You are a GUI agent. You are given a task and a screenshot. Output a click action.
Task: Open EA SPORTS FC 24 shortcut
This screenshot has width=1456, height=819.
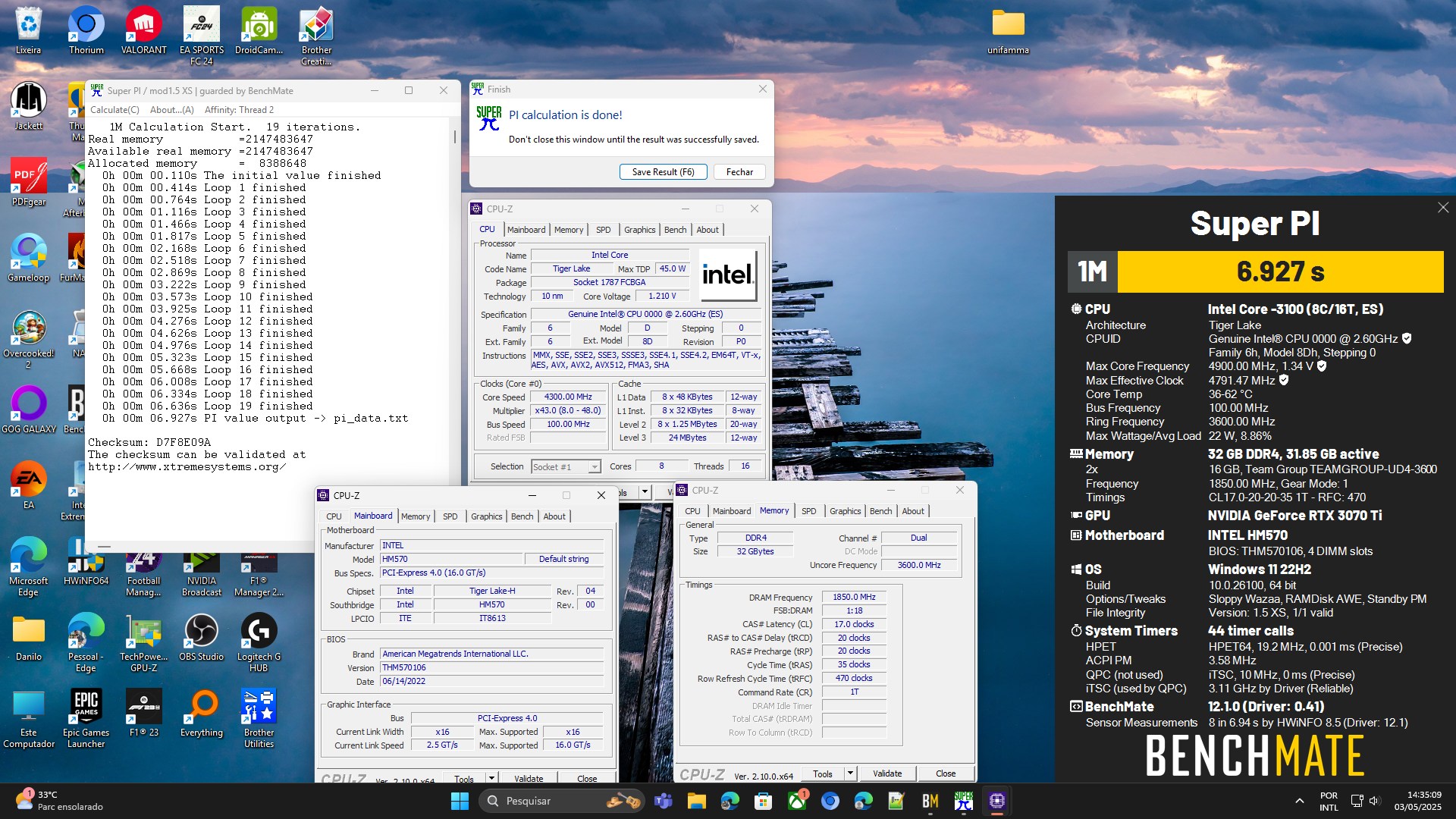[x=202, y=35]
